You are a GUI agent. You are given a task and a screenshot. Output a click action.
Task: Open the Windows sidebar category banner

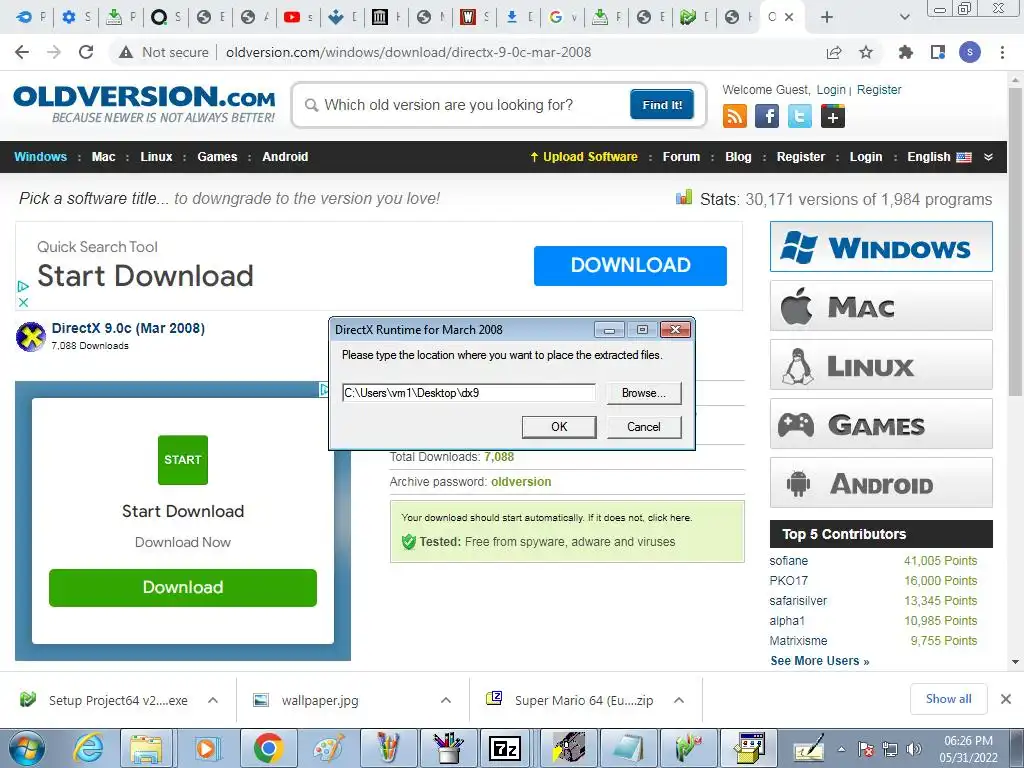(x=881, y=247)
